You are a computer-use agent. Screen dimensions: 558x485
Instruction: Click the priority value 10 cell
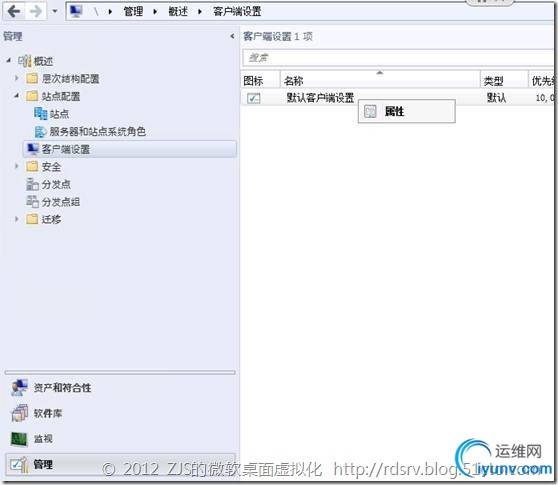544,97
